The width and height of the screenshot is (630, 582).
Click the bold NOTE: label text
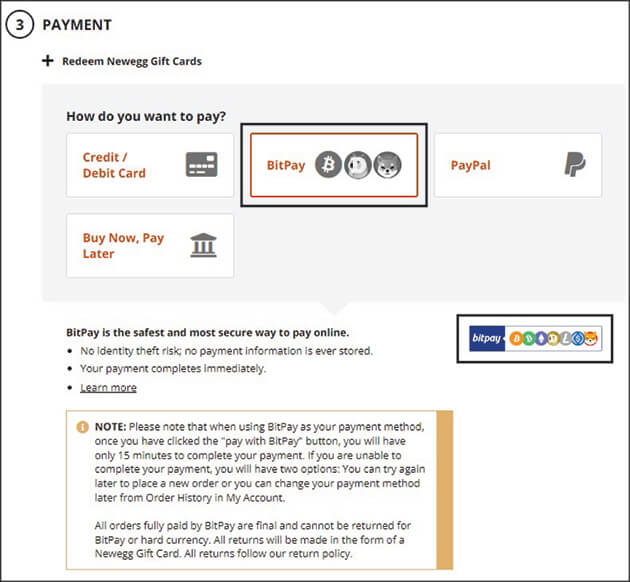click(x=109, y=426)
